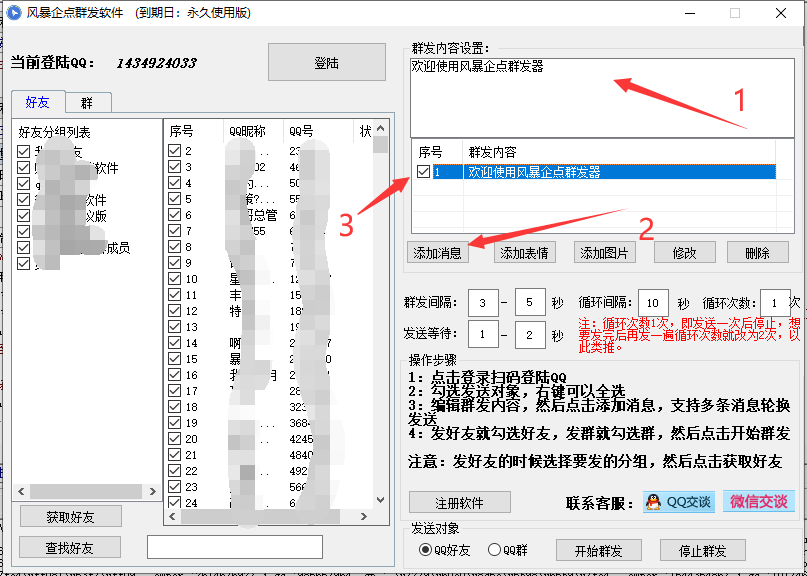Image resolution: width=807 pixels, height=576 pixels.
Task: Toggle the first checkbox in 好友分组列表
Action: (23, 151)
